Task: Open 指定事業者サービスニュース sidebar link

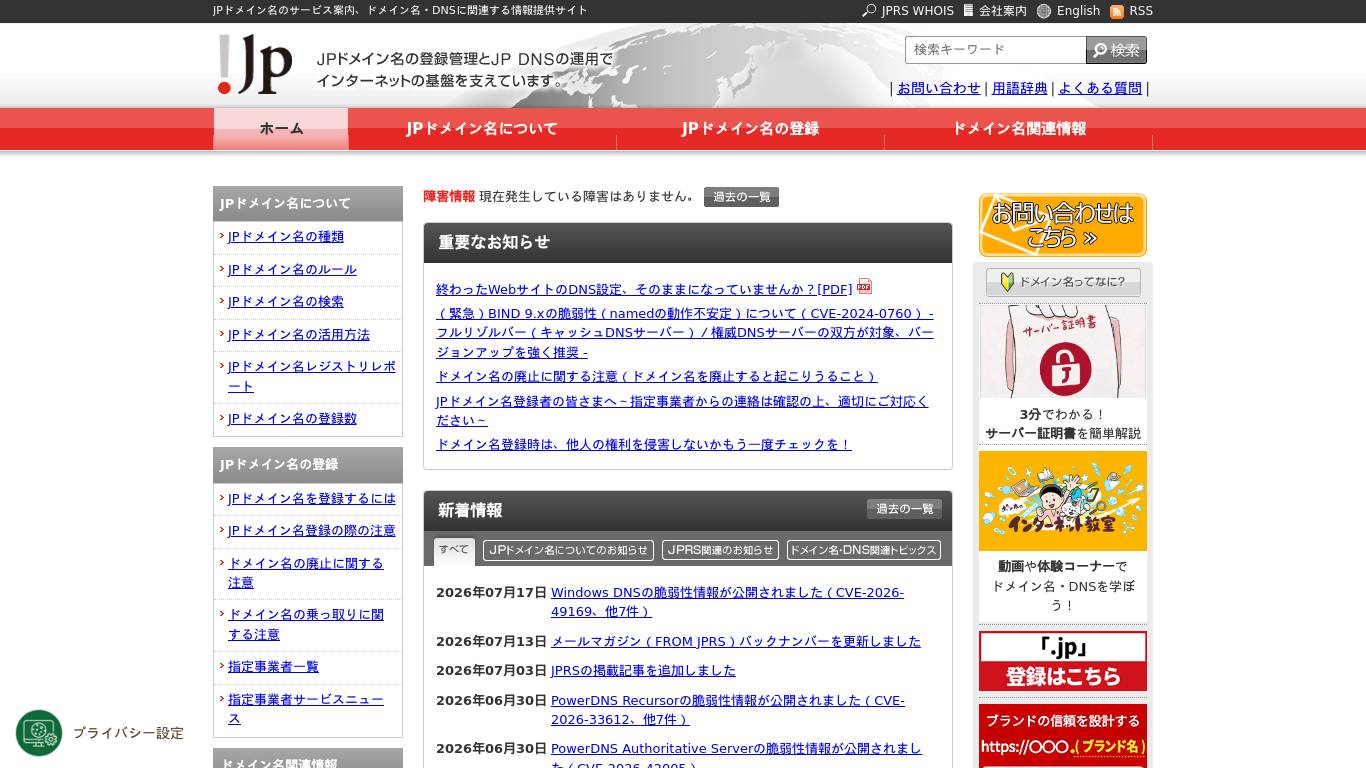Action: [x=306, y=710]
